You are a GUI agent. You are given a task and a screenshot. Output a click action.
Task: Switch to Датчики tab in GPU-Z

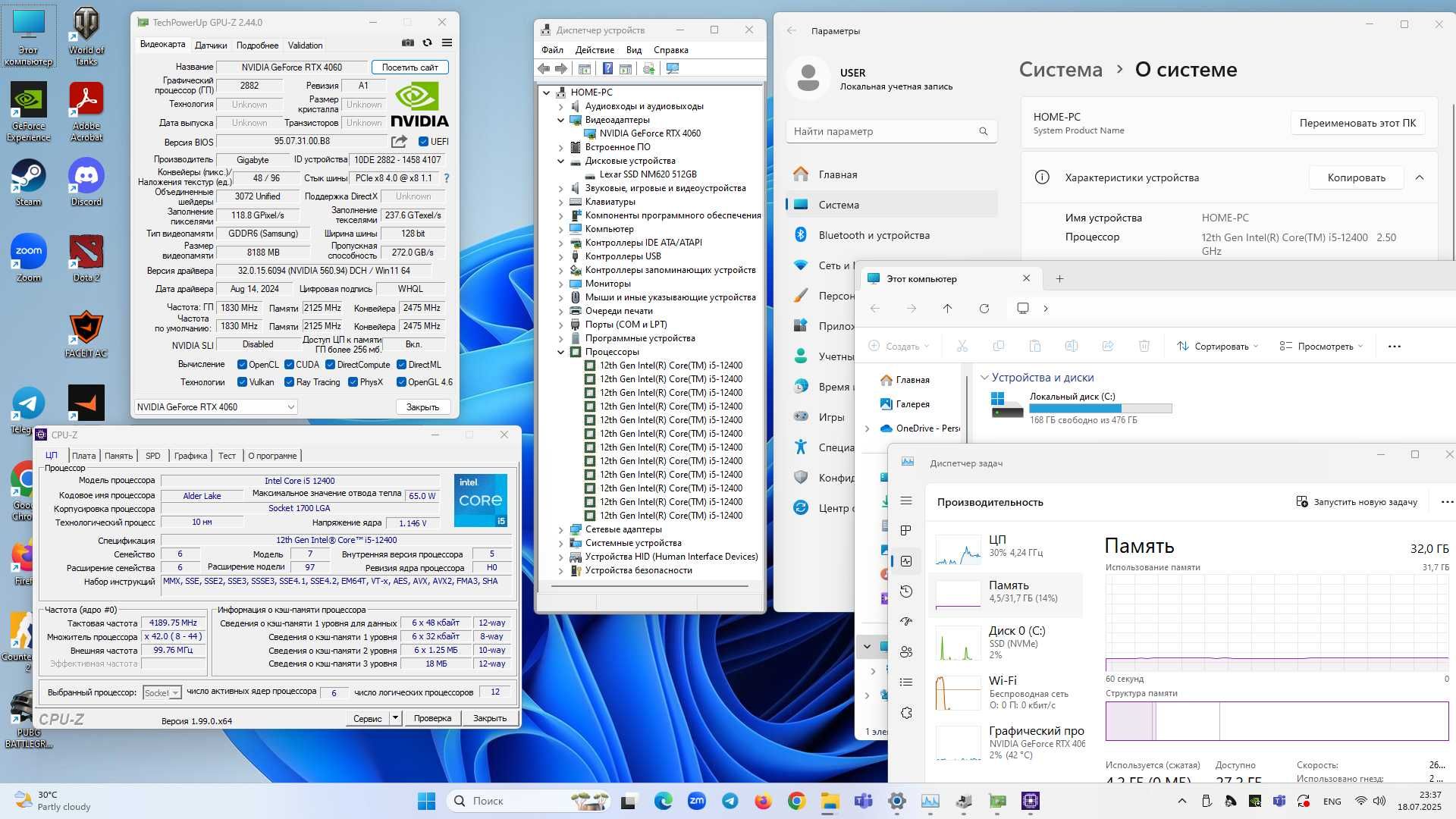point(210,45)
